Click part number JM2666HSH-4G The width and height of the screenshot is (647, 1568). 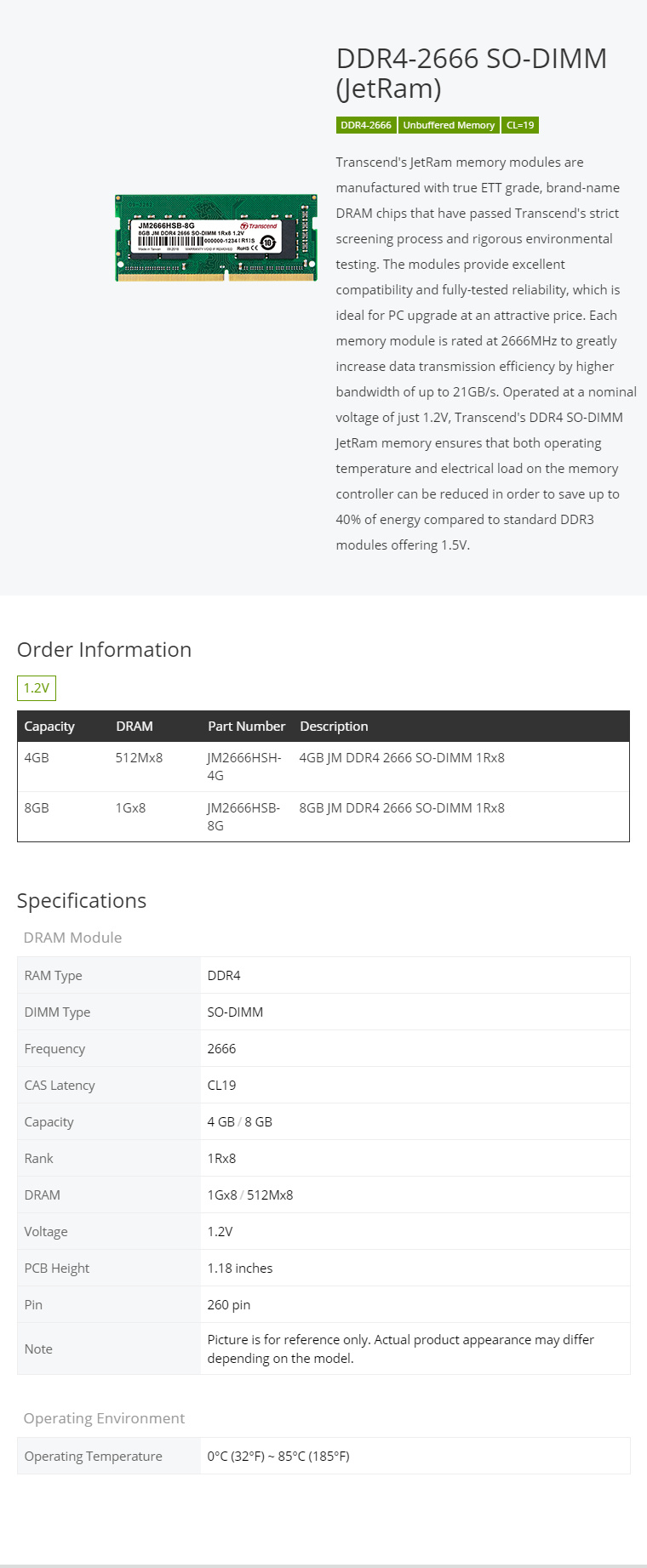tap(244, 767)
